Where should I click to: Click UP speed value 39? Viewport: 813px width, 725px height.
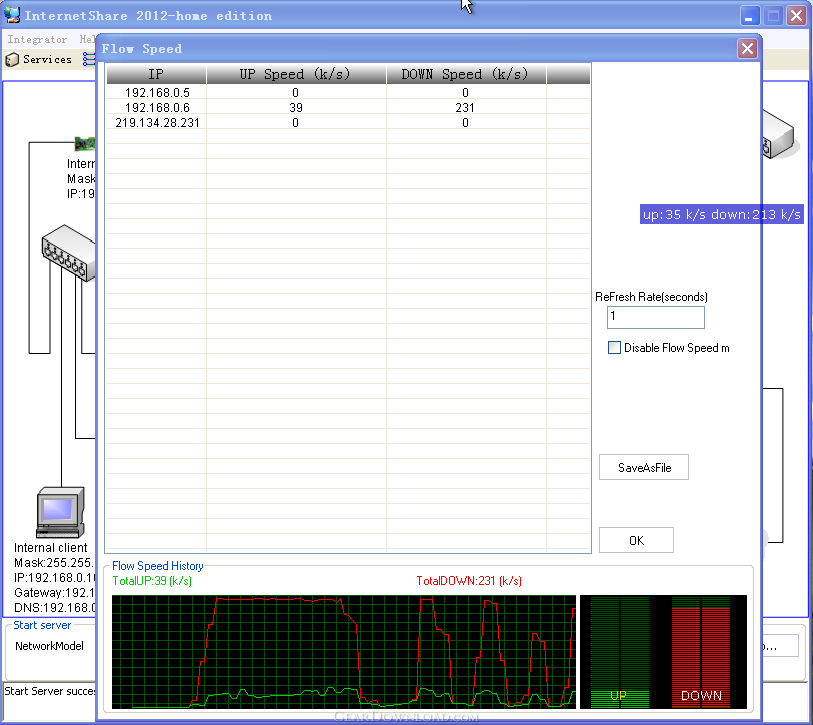tap(296, 108)
